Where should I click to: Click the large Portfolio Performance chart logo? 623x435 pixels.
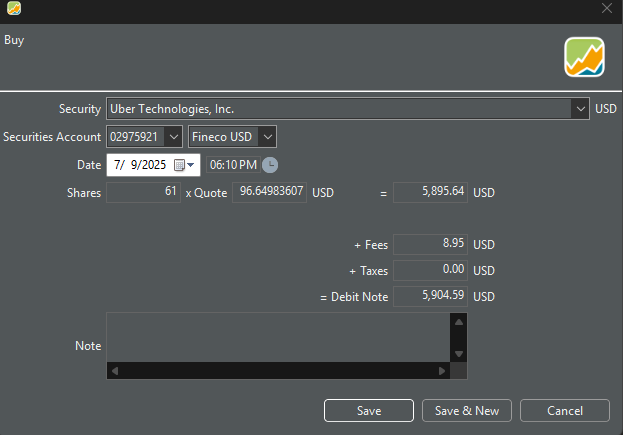(584, 57)
